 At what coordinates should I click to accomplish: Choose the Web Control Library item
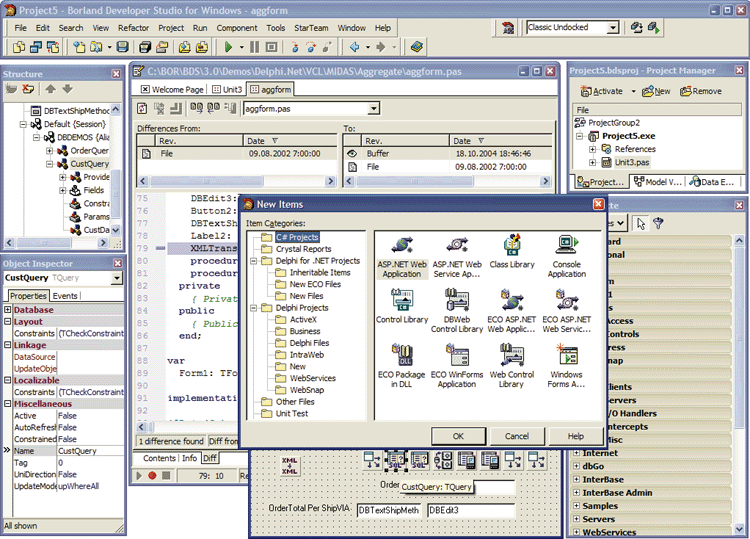tap(511, 367)
